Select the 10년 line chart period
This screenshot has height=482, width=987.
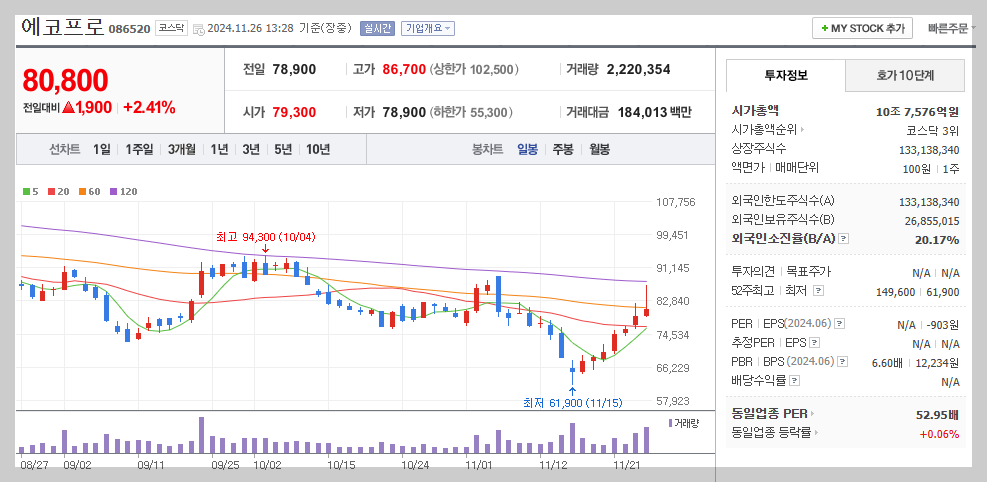pos(318,150)
